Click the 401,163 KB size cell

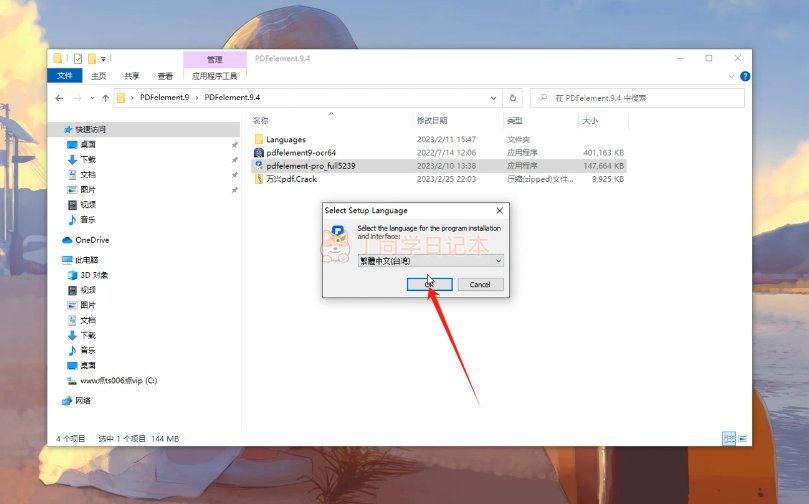pyautogui.click(x=604, y=153)
